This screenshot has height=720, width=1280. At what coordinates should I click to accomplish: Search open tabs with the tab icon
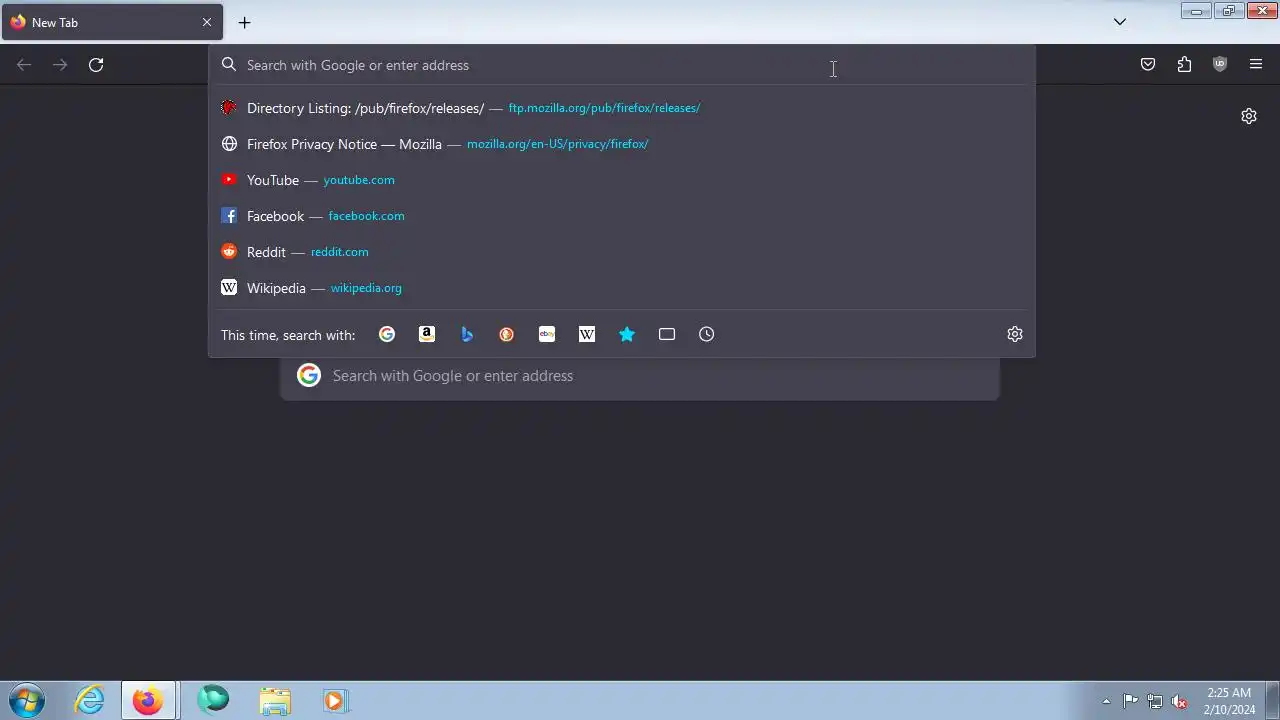[x=667, y=334]
